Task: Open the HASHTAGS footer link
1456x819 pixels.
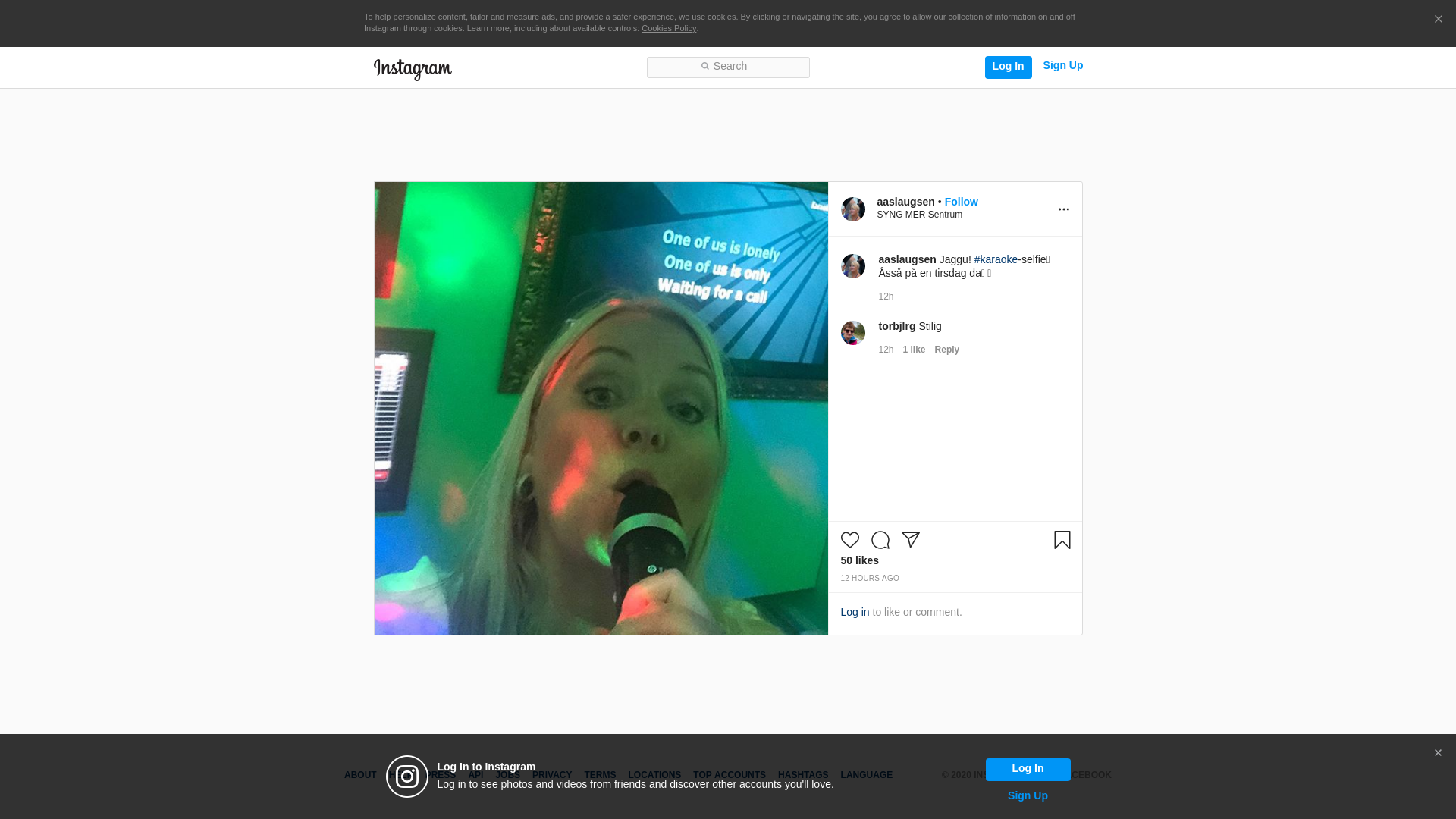Action: (803, 775)
